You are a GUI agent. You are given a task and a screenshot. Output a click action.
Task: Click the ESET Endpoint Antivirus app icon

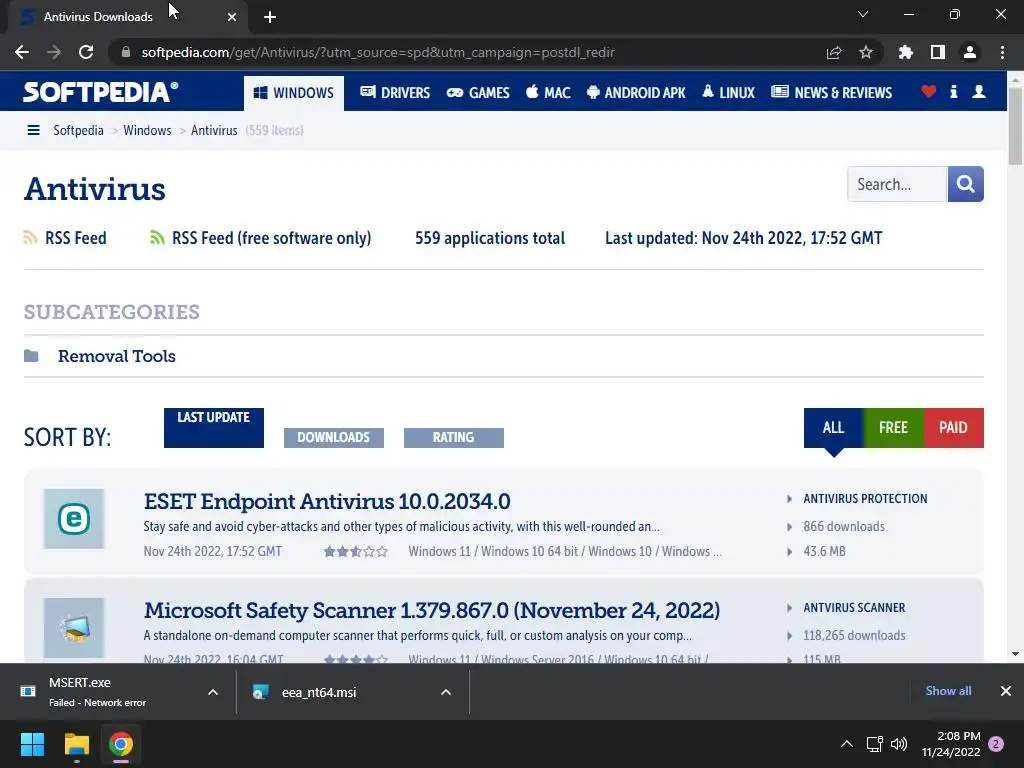click(x=74, y=519)
